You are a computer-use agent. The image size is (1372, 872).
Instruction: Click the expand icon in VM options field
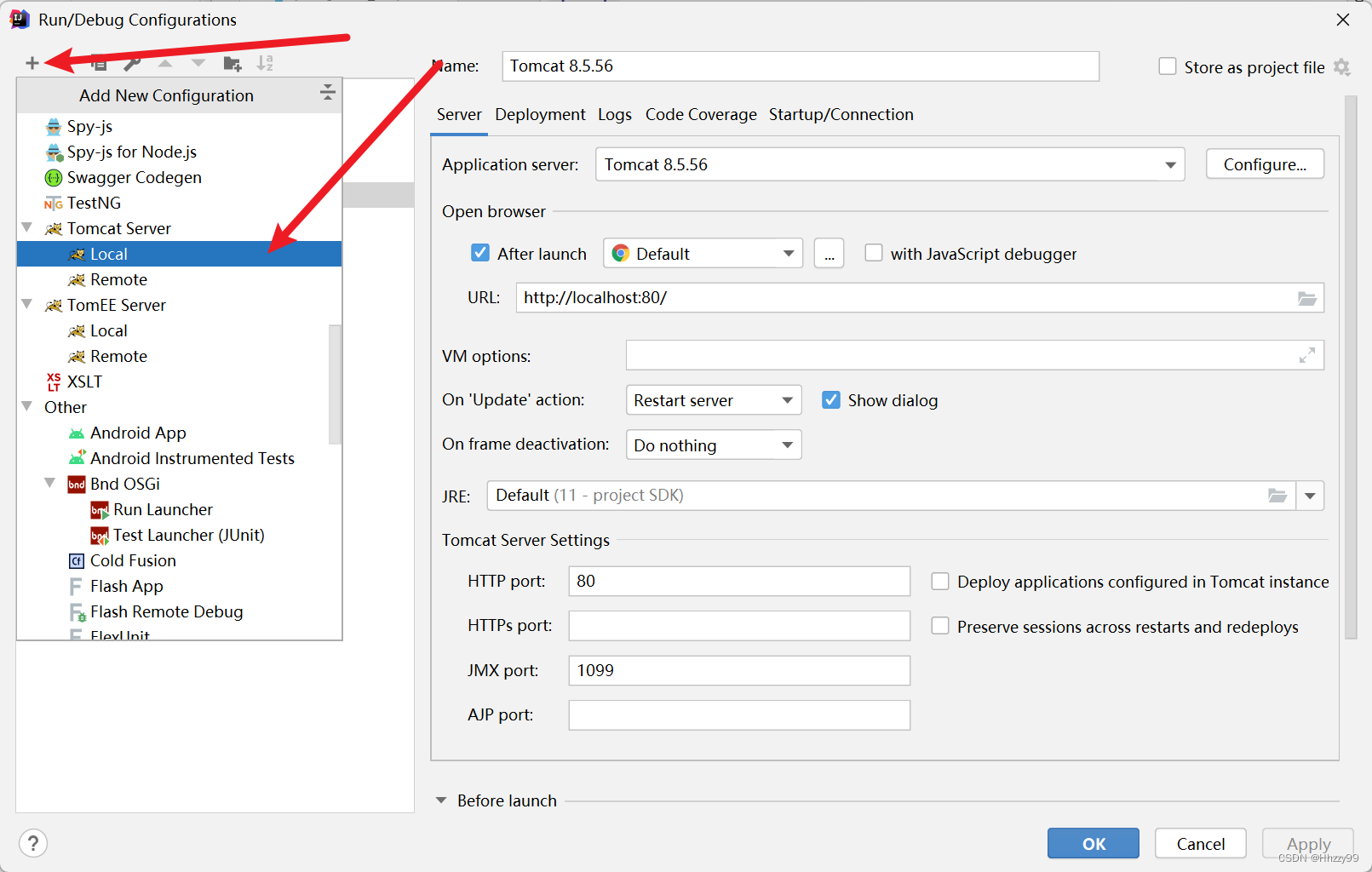(1307, 355)
